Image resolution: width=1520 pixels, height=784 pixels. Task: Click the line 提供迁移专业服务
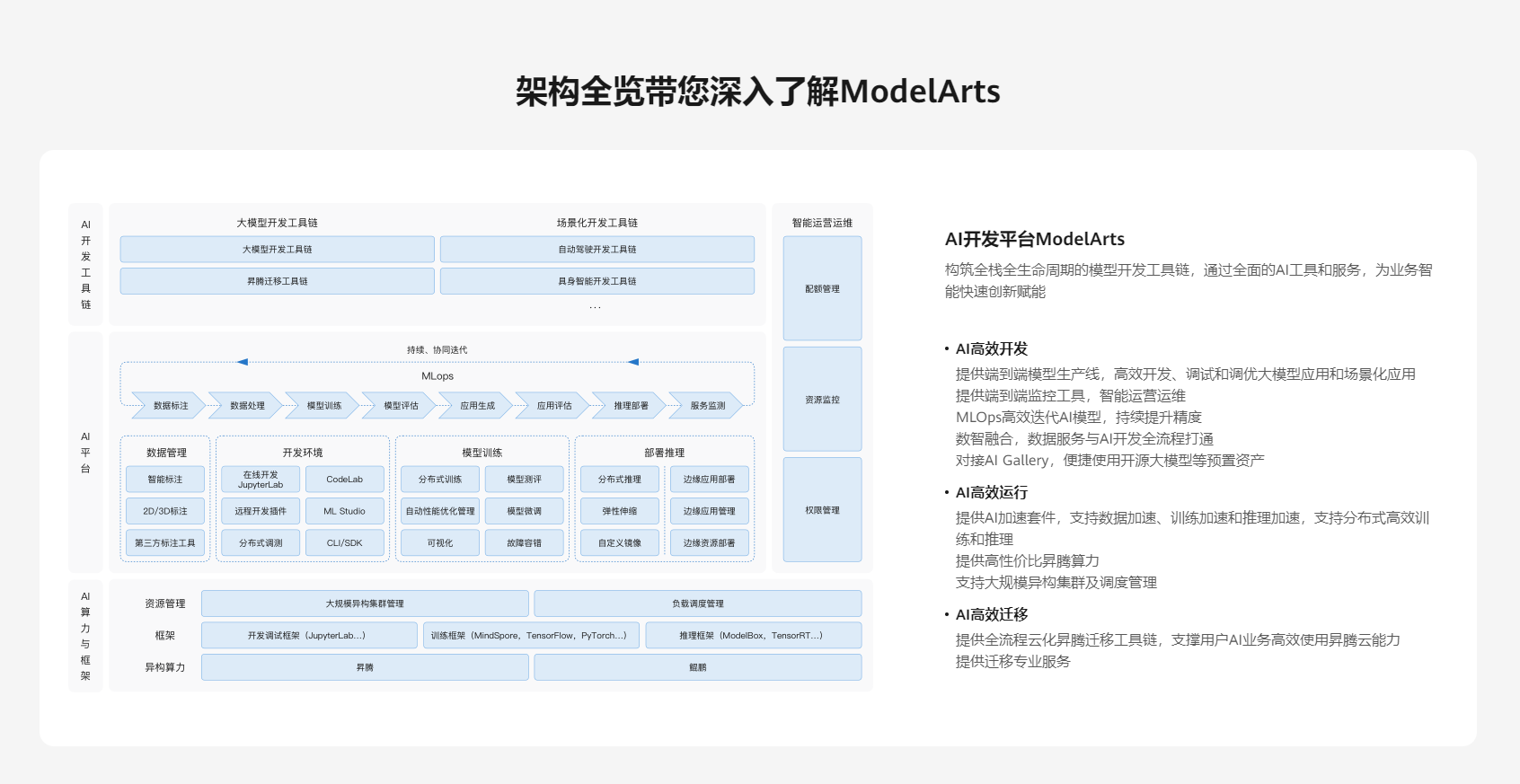click(1013, 661)
